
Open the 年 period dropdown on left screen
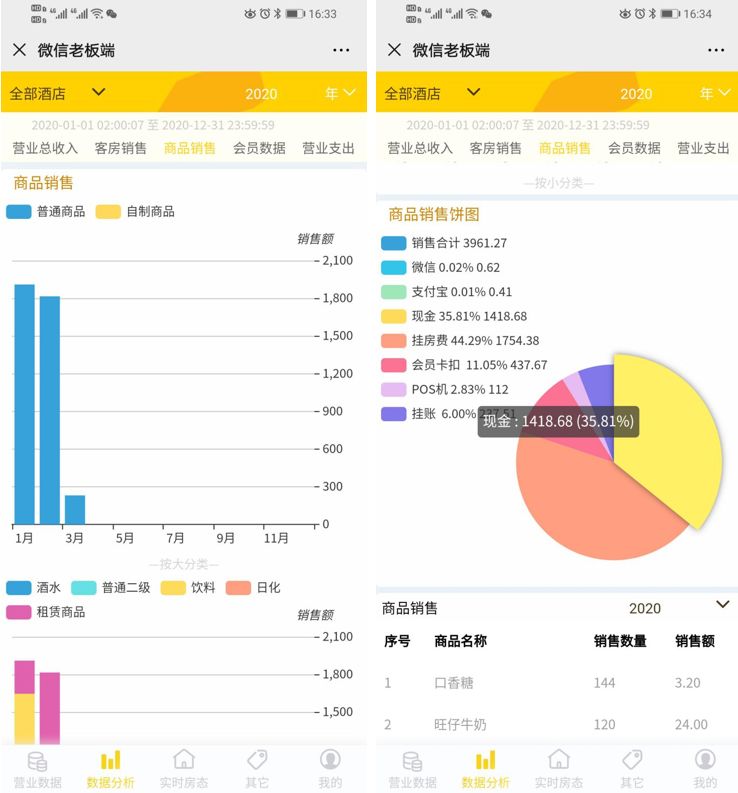tap(340, 93)
